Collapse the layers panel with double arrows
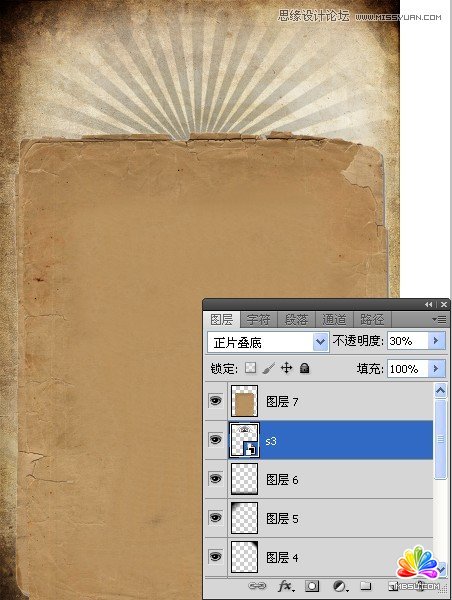 [x=429, y=305]
